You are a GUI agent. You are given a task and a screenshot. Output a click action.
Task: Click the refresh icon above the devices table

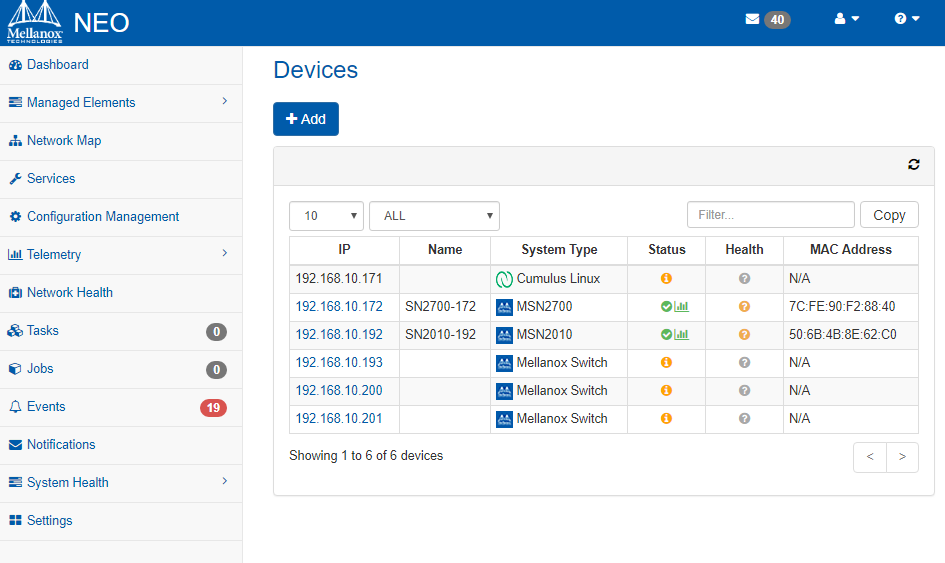click(x=914, y=165)
